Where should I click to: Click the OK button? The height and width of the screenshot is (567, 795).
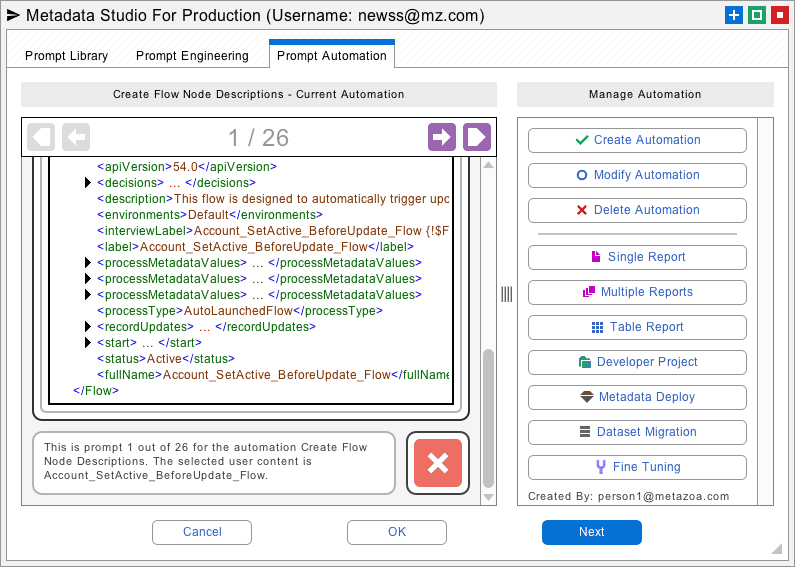(397, 532)
